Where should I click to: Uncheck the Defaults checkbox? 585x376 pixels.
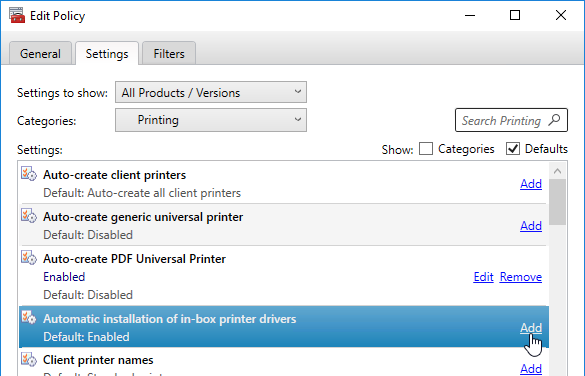tap(513, 149)
